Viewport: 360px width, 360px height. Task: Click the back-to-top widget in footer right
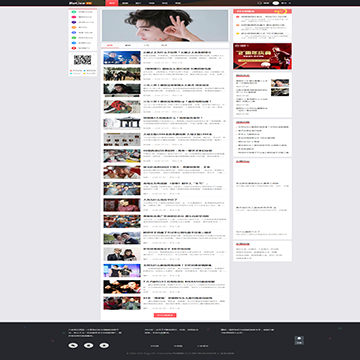299,340
